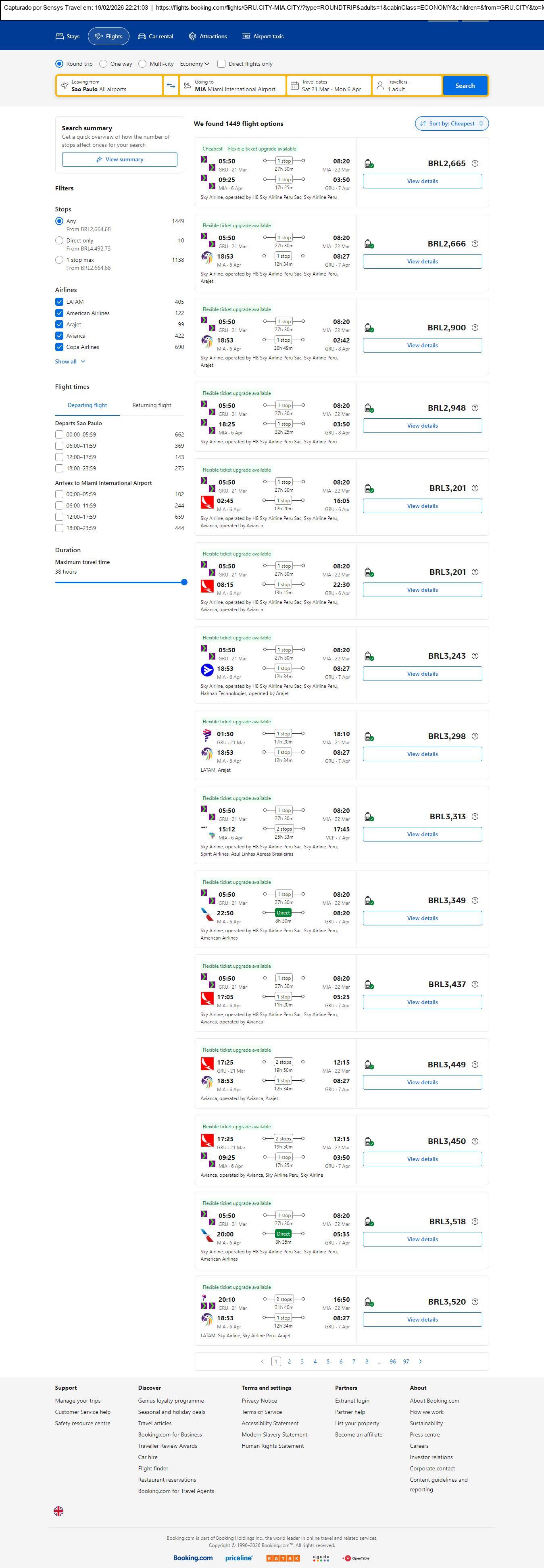Image resolution: width=544 pixels, height=1568 pixels.
Task: Open the Car rental tab
Action: (x=156, y=37)
